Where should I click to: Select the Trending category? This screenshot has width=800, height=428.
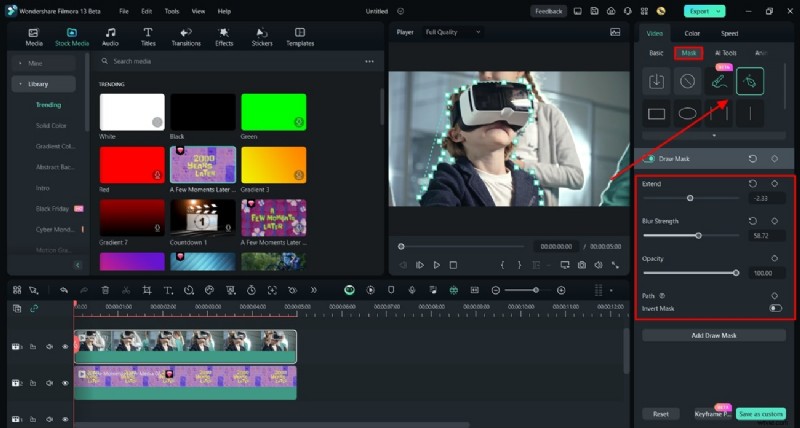coord(48,105)
